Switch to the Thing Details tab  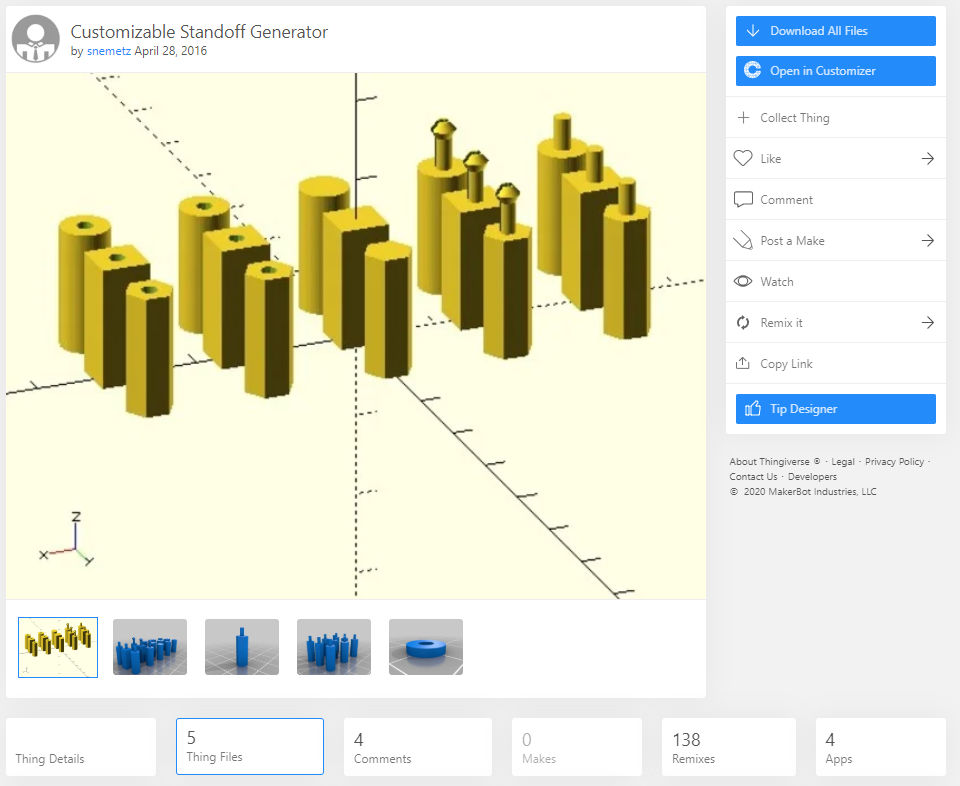[x=80, y=746]
